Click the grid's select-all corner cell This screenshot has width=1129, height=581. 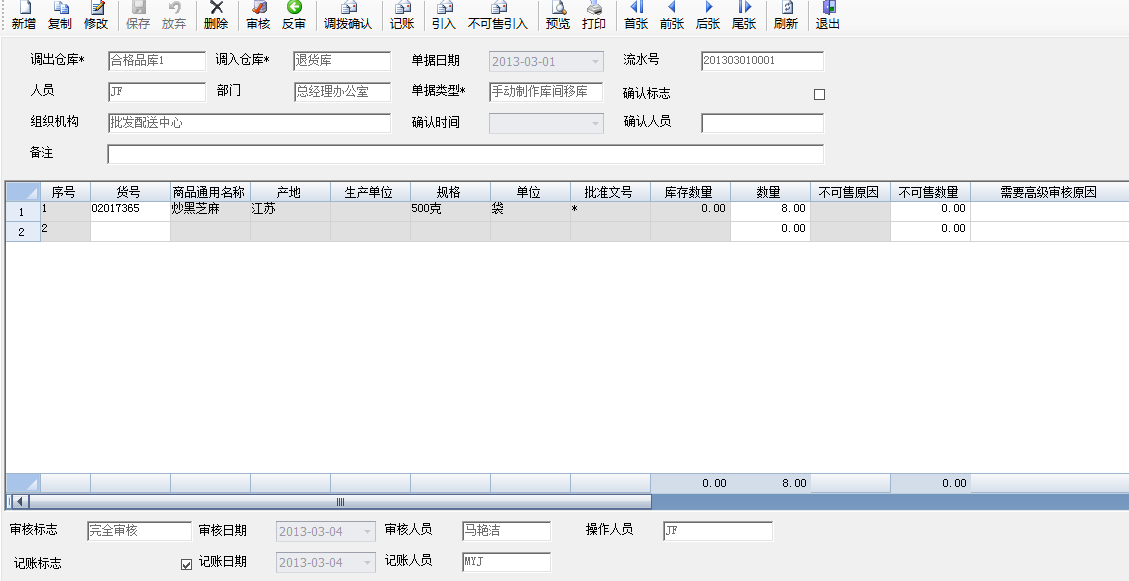click(23, 192)
